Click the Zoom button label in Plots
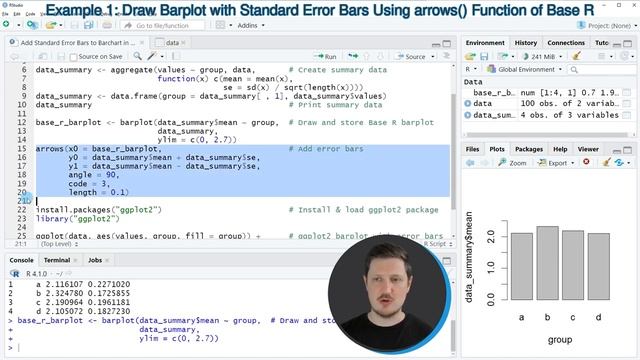 pyautogui.click(x=518, y=163)
